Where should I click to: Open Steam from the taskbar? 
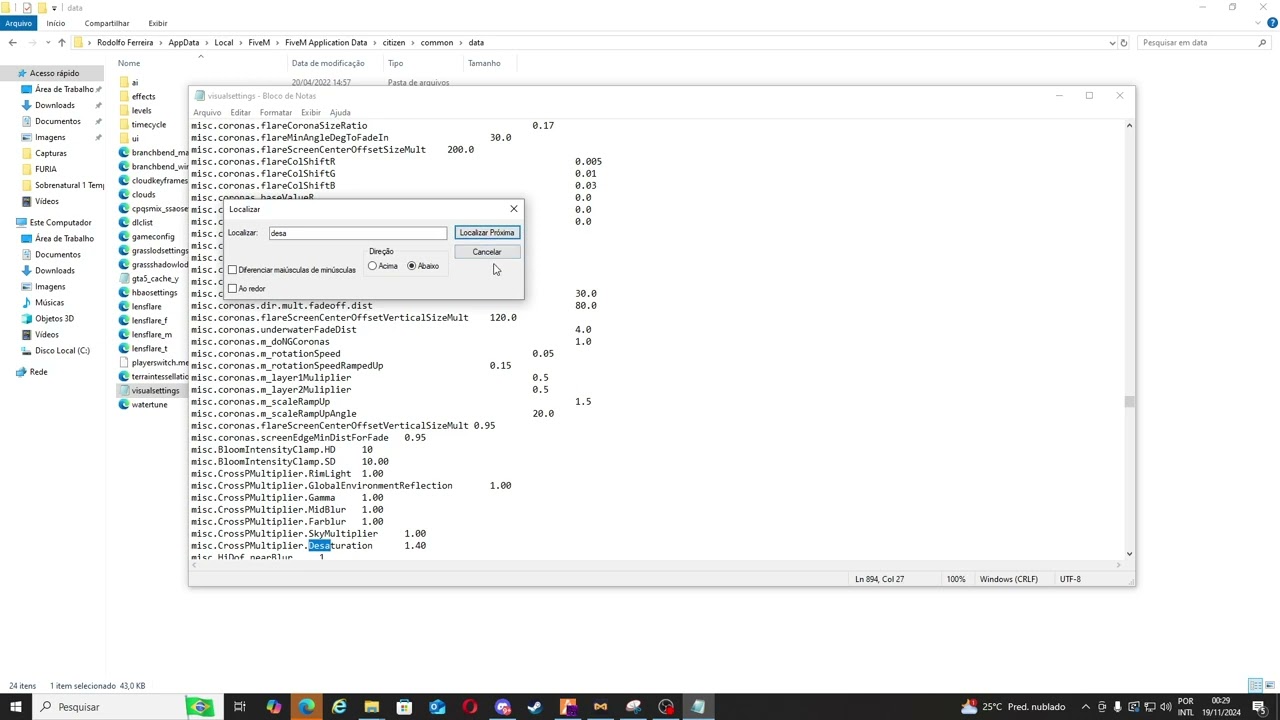click(535, 707)
